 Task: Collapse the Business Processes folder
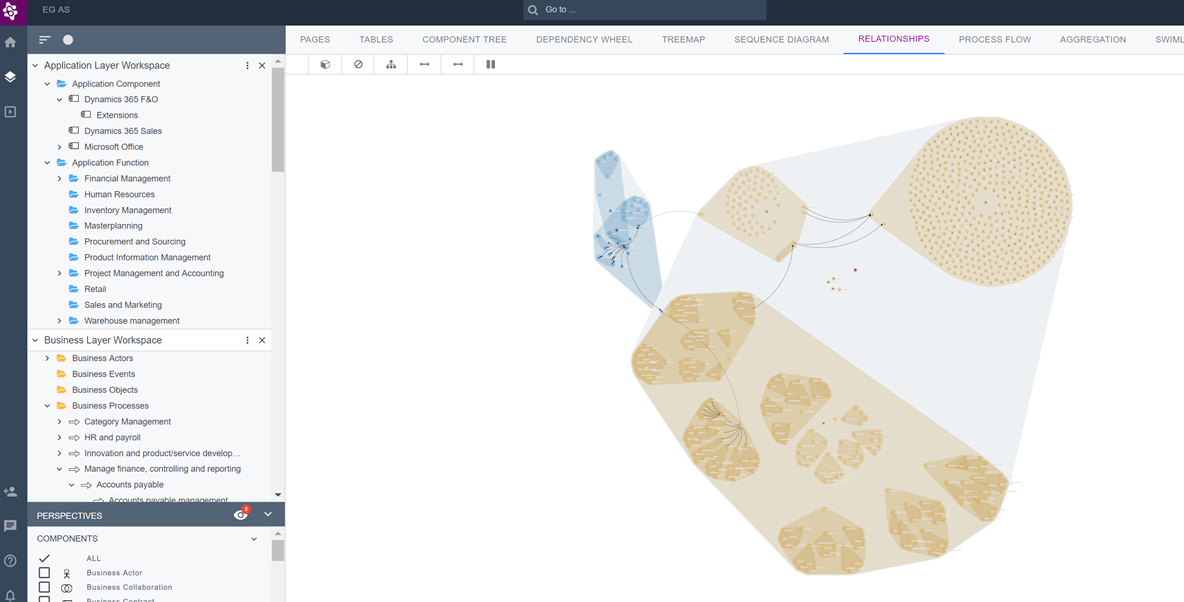[47, 406]
